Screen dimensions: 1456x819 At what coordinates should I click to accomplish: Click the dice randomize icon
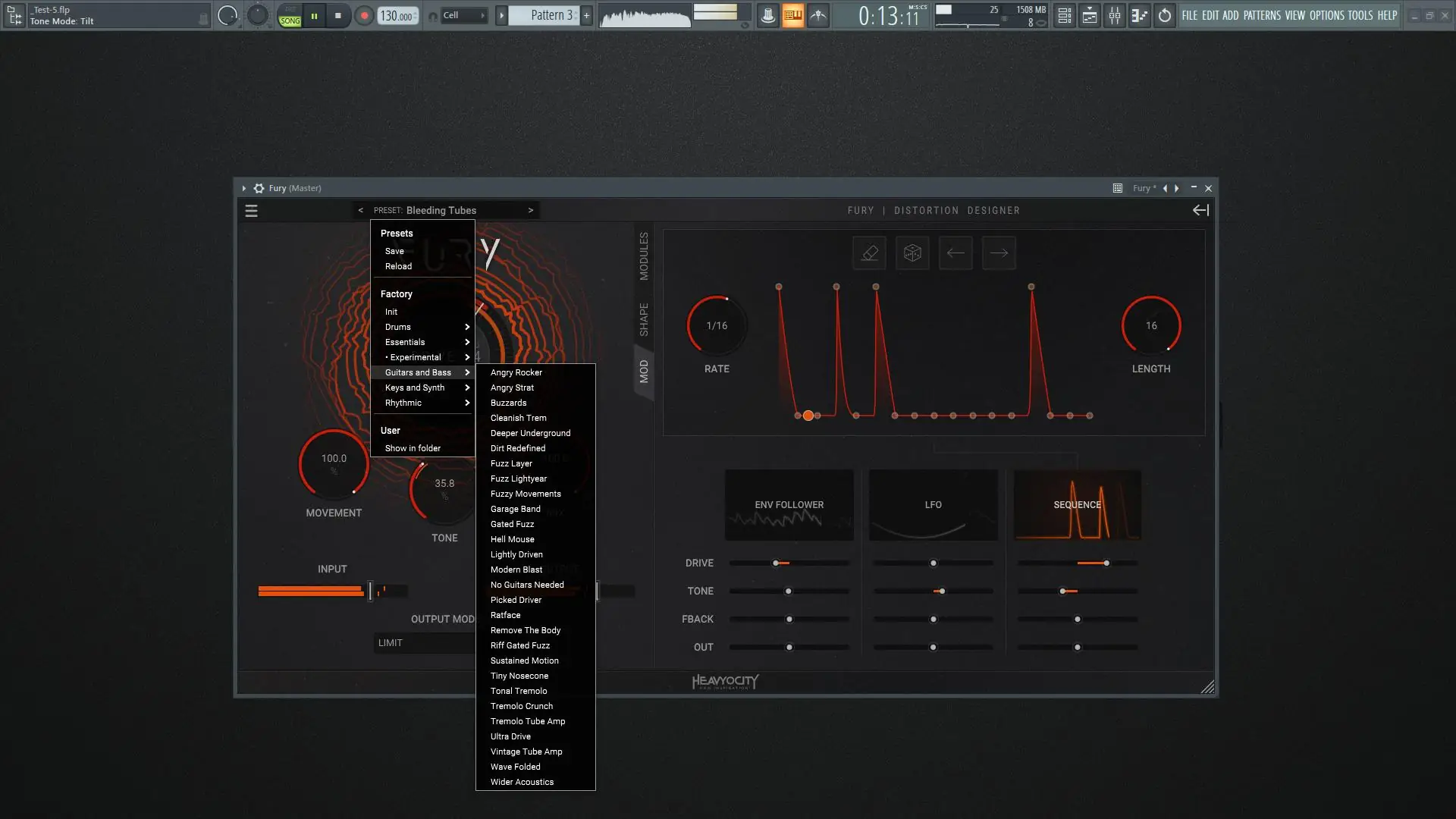click(x=912, y=253)
